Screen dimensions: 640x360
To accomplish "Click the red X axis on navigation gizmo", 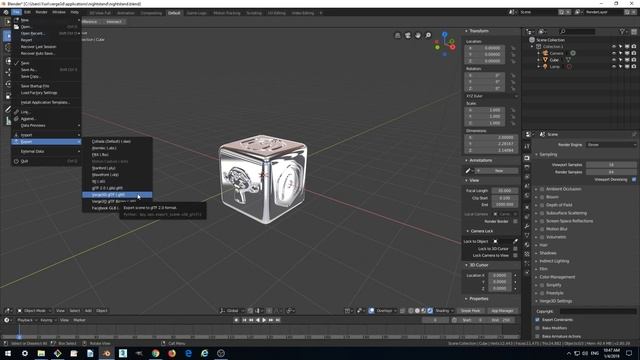I will pos(453,47).
